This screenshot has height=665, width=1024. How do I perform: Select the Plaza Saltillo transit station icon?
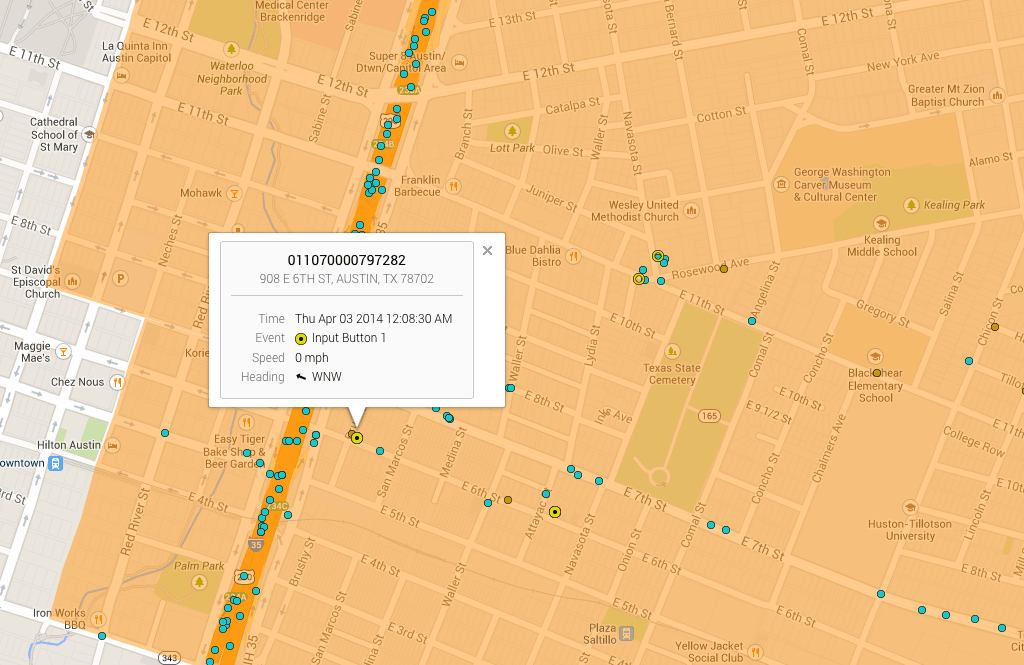[626, 633]
